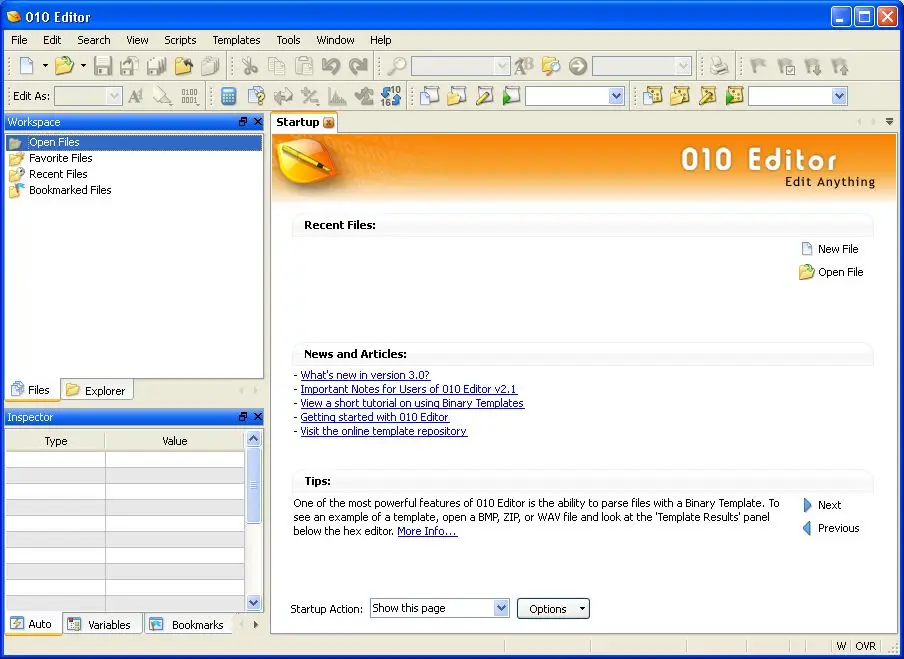The image size is (904, 659).
Task: Float the Inspector panel
Action: tap(243, 416)
